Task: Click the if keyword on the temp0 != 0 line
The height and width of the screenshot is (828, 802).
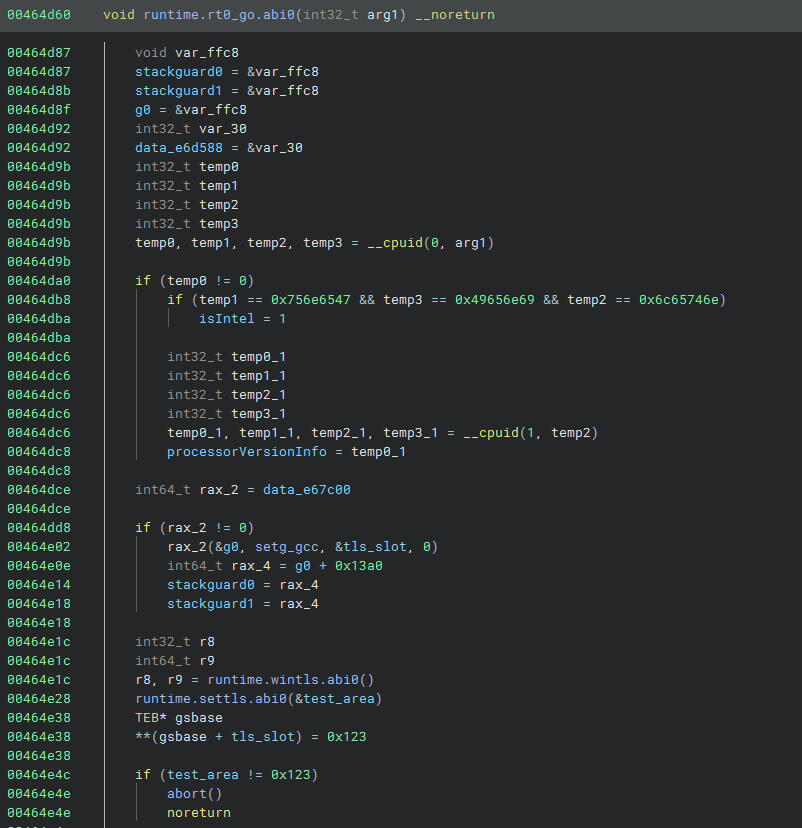Action: (x=143, y=281)
